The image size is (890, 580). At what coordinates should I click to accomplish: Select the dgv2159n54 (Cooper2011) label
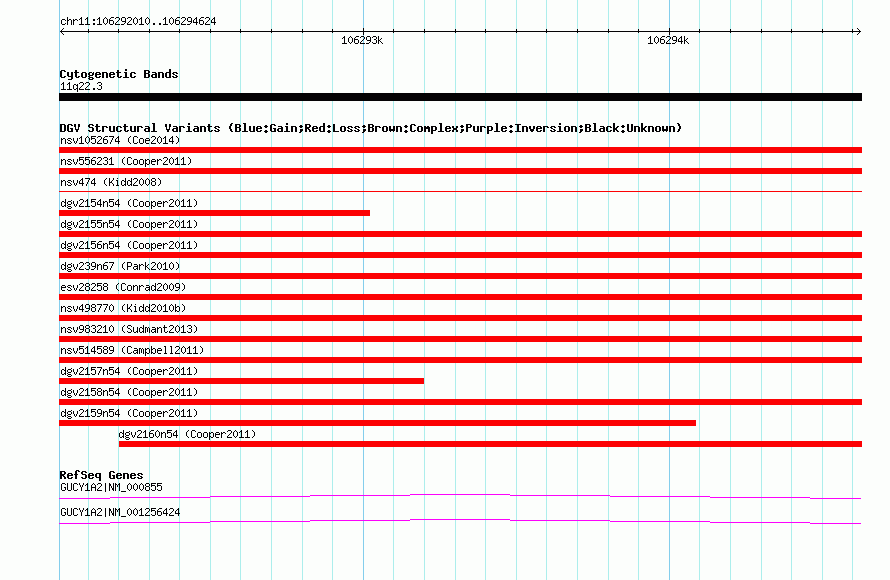coord(129,413)
